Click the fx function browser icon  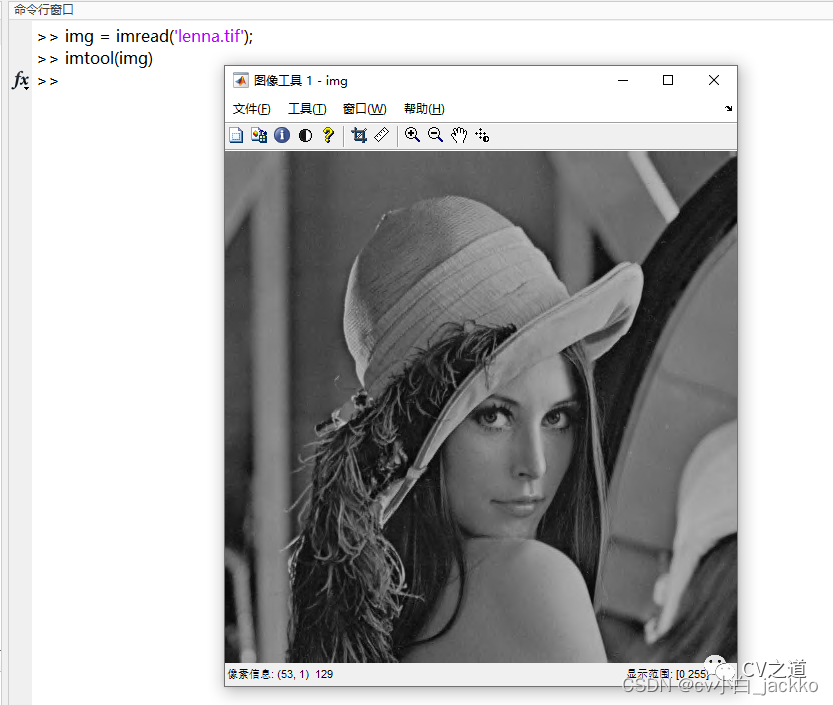(21, 81)
